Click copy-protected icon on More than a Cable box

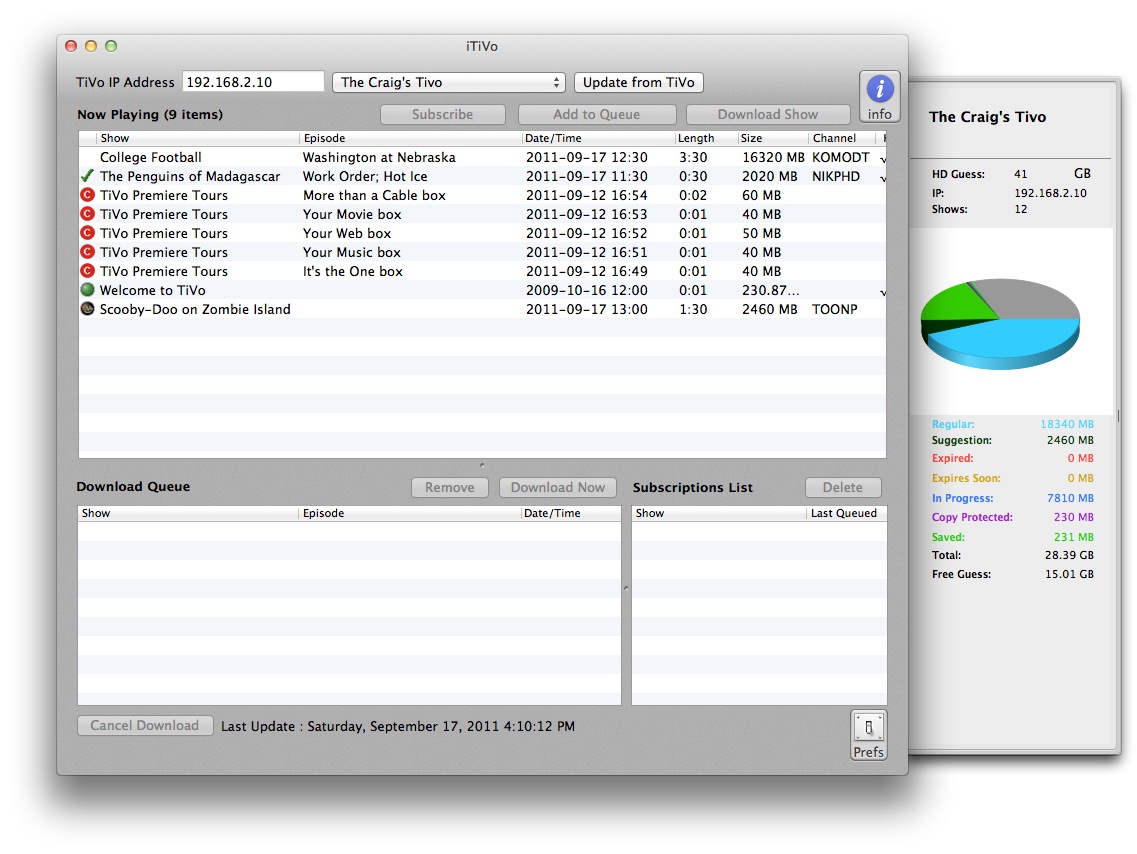click(x=86, y=195)
